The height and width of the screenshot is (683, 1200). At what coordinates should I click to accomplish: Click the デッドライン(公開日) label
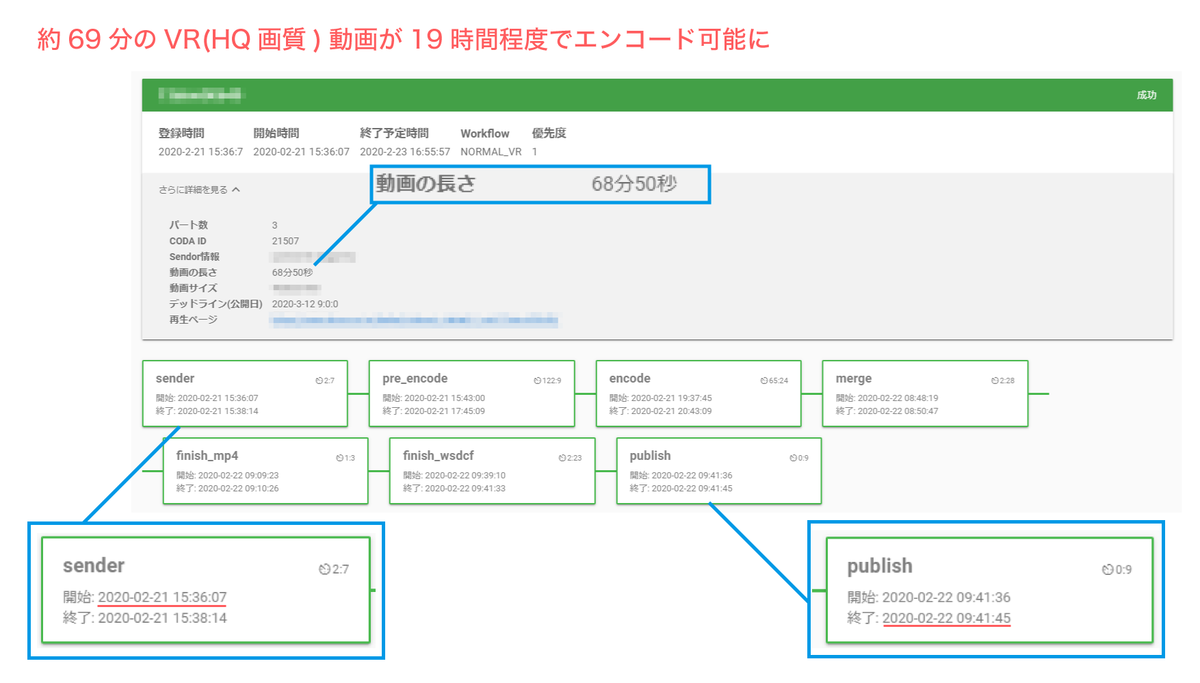(x=216, y=304)
